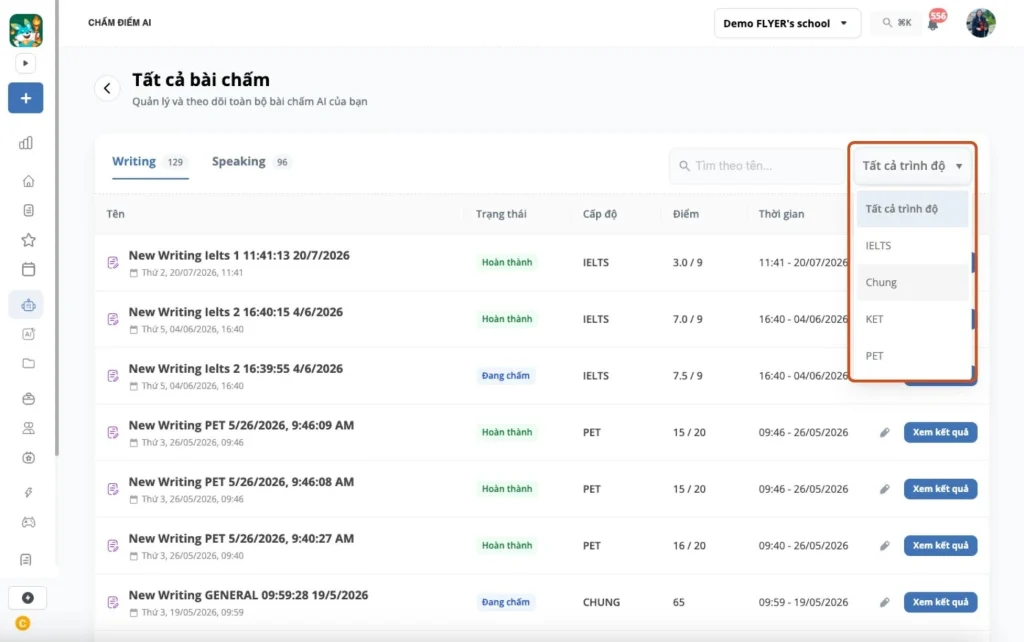Switch to the Writing tab
This screenshot has width=1024, height=642.
click(149, 162)
